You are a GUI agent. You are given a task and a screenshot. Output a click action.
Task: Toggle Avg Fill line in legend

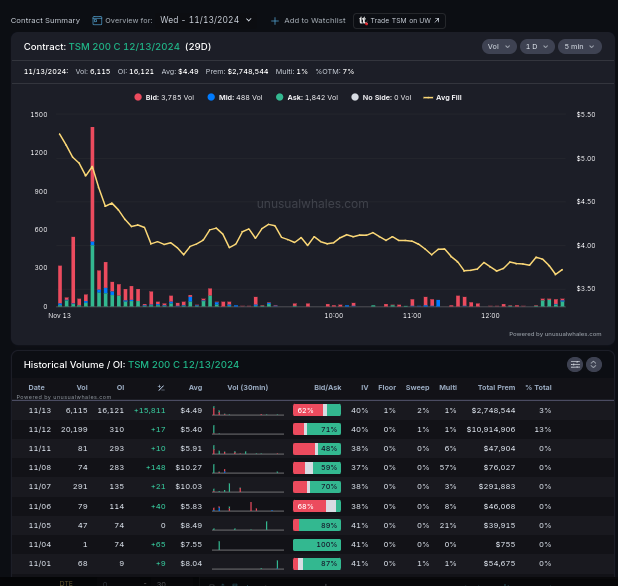(442, 97)
